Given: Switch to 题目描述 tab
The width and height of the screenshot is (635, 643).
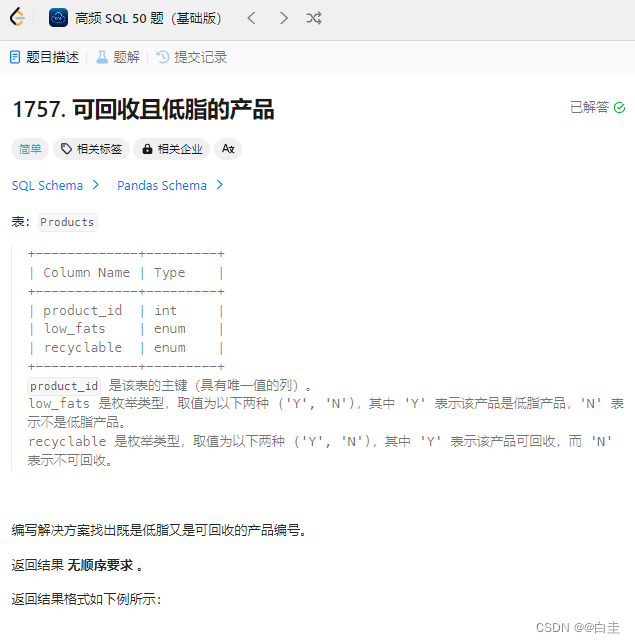Looking at the screenshot, I should click(44, 57).
